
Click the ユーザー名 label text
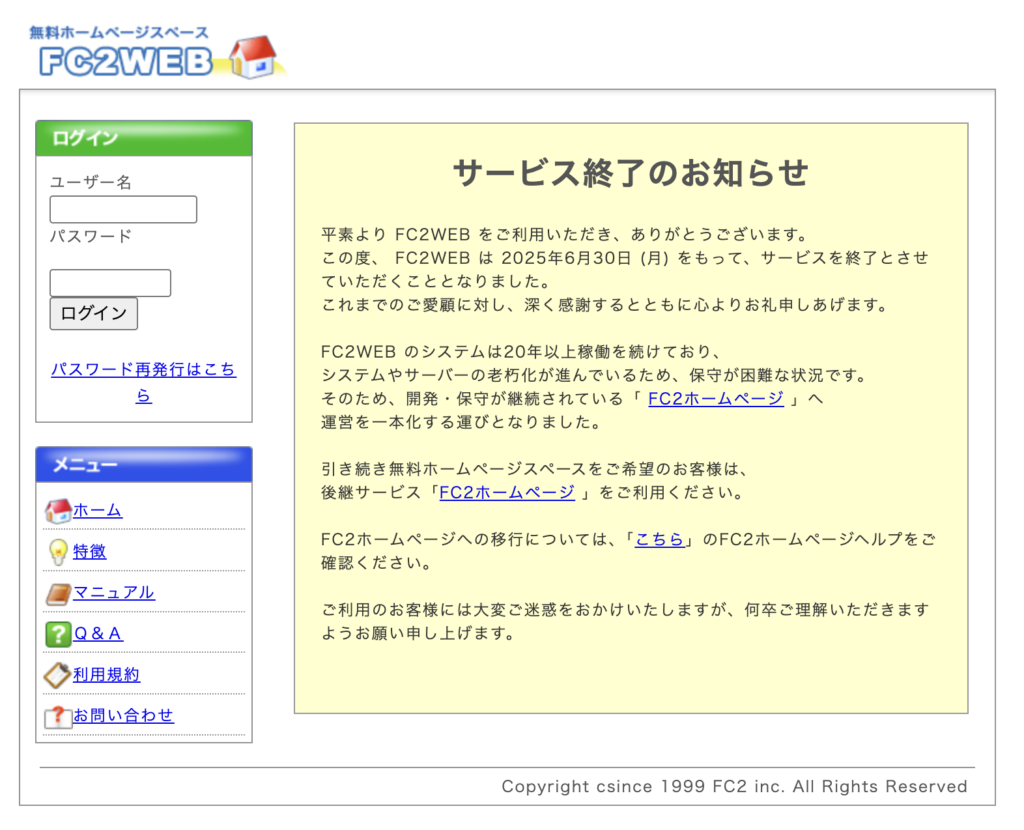coord(91,182)
